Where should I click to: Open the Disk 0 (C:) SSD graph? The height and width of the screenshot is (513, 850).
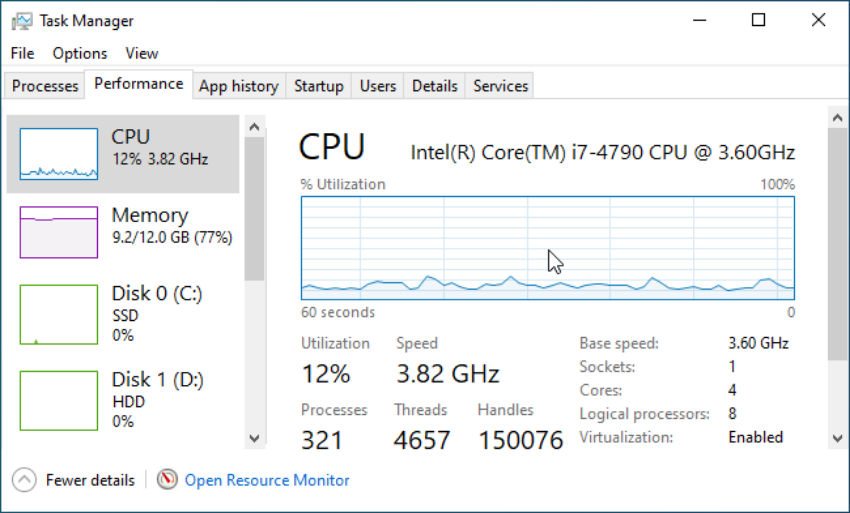coord(59,315)
